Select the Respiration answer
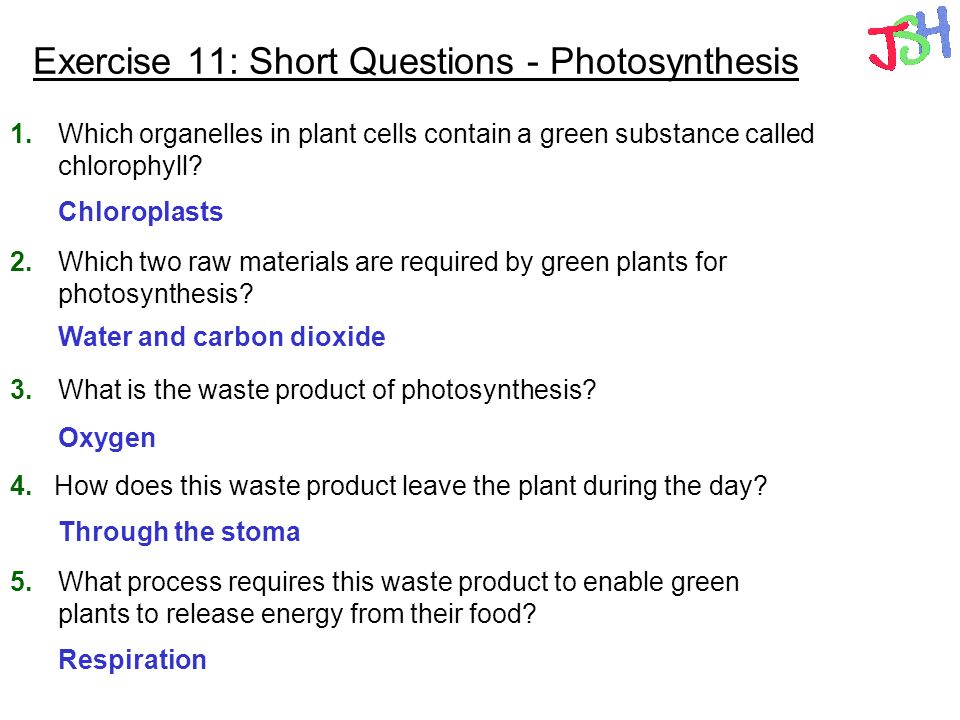 [132, 660]
